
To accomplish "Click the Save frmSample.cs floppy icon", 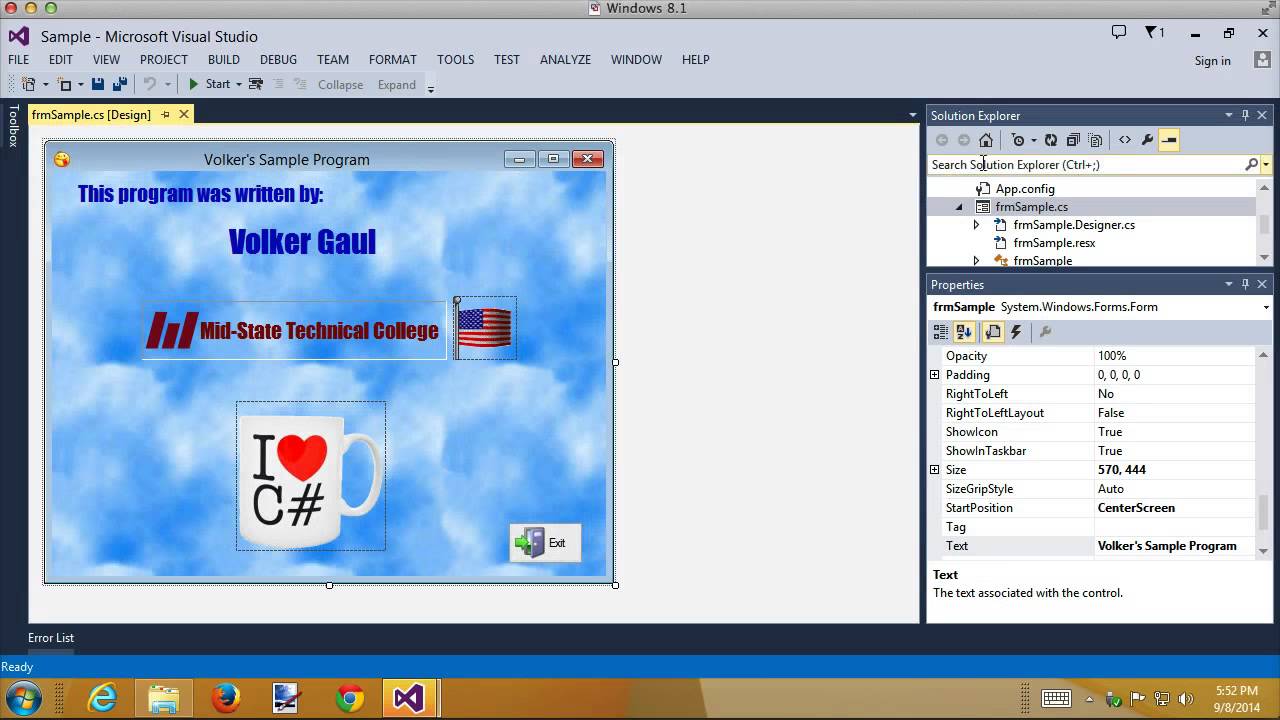I will 98,85.
